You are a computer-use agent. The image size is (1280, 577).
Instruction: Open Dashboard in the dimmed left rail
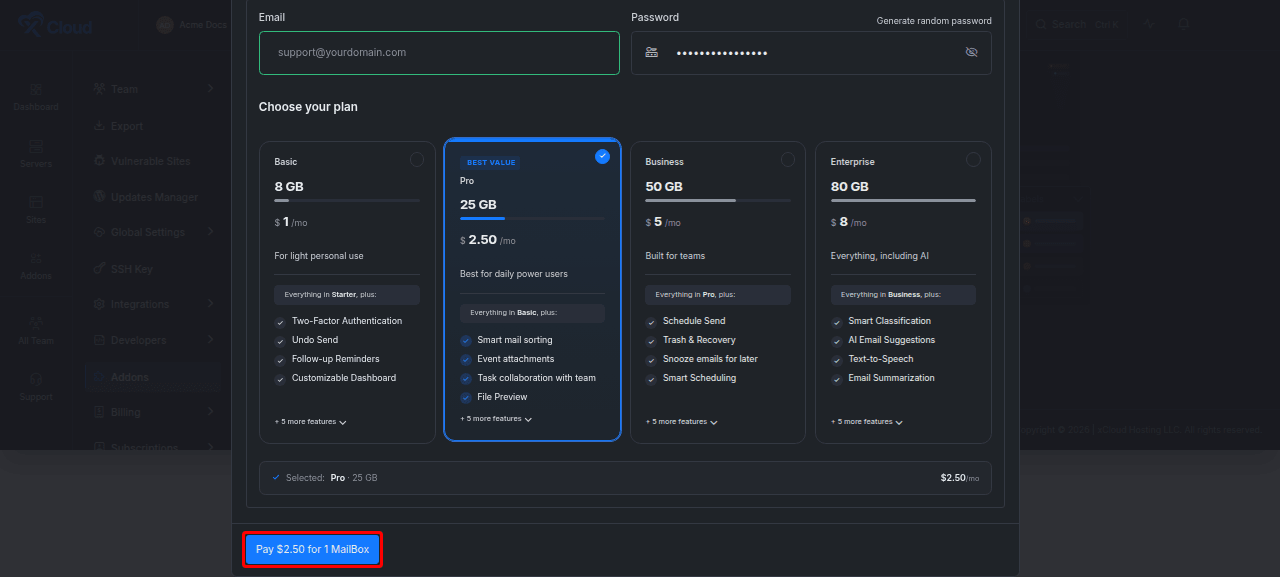(x=36, y=97)
